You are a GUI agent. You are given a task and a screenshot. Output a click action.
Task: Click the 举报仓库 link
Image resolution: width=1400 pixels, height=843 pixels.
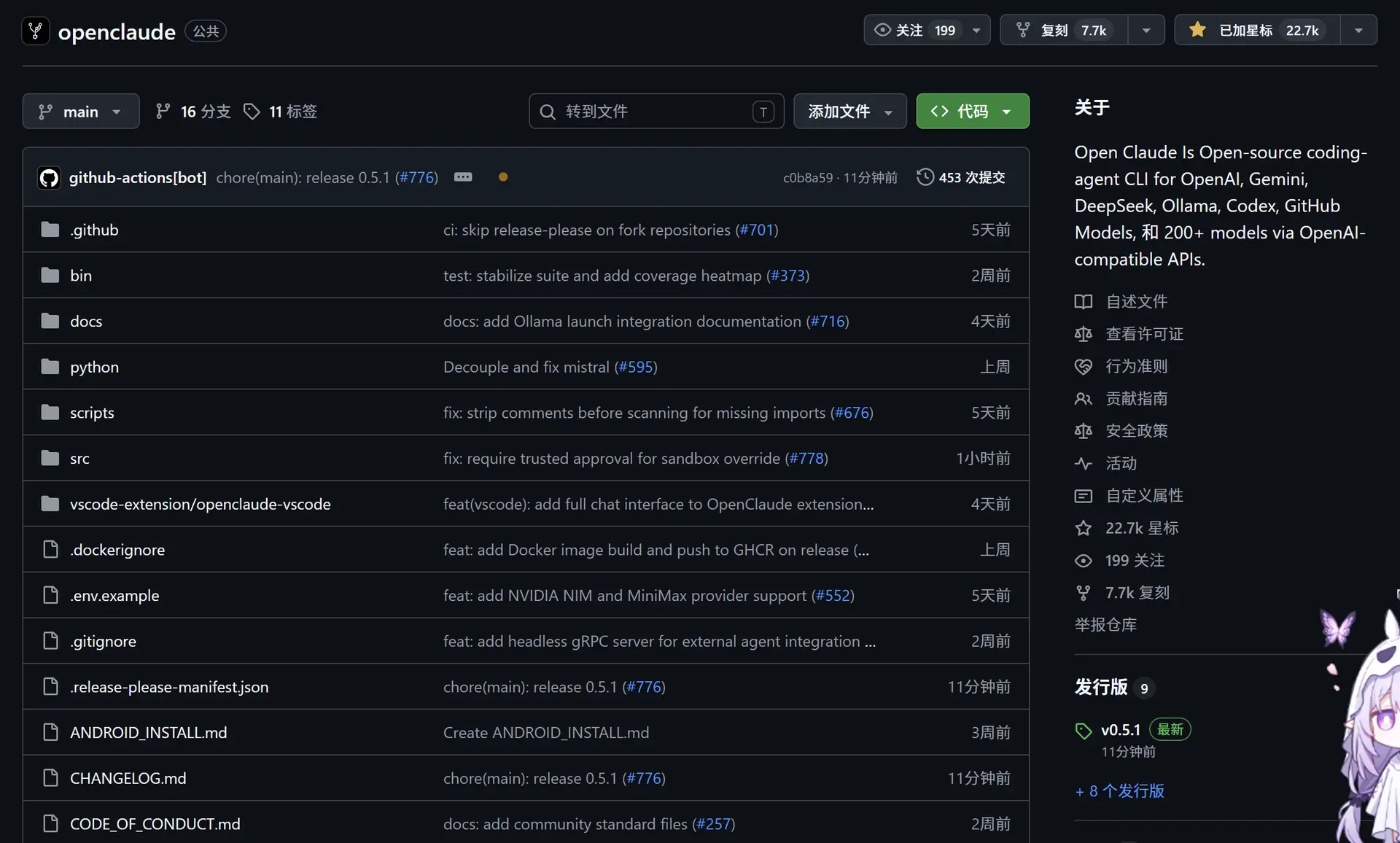tap(1105, 625)
